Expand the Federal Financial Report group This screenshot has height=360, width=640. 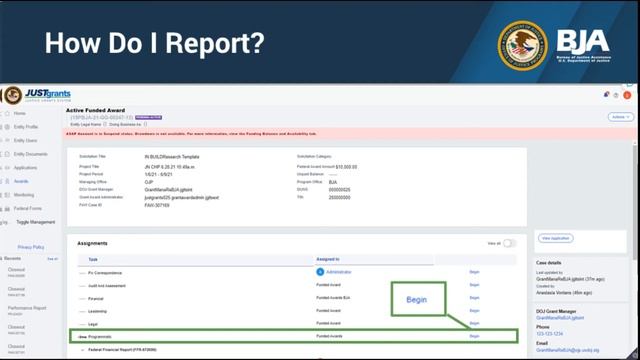(82, 350)
